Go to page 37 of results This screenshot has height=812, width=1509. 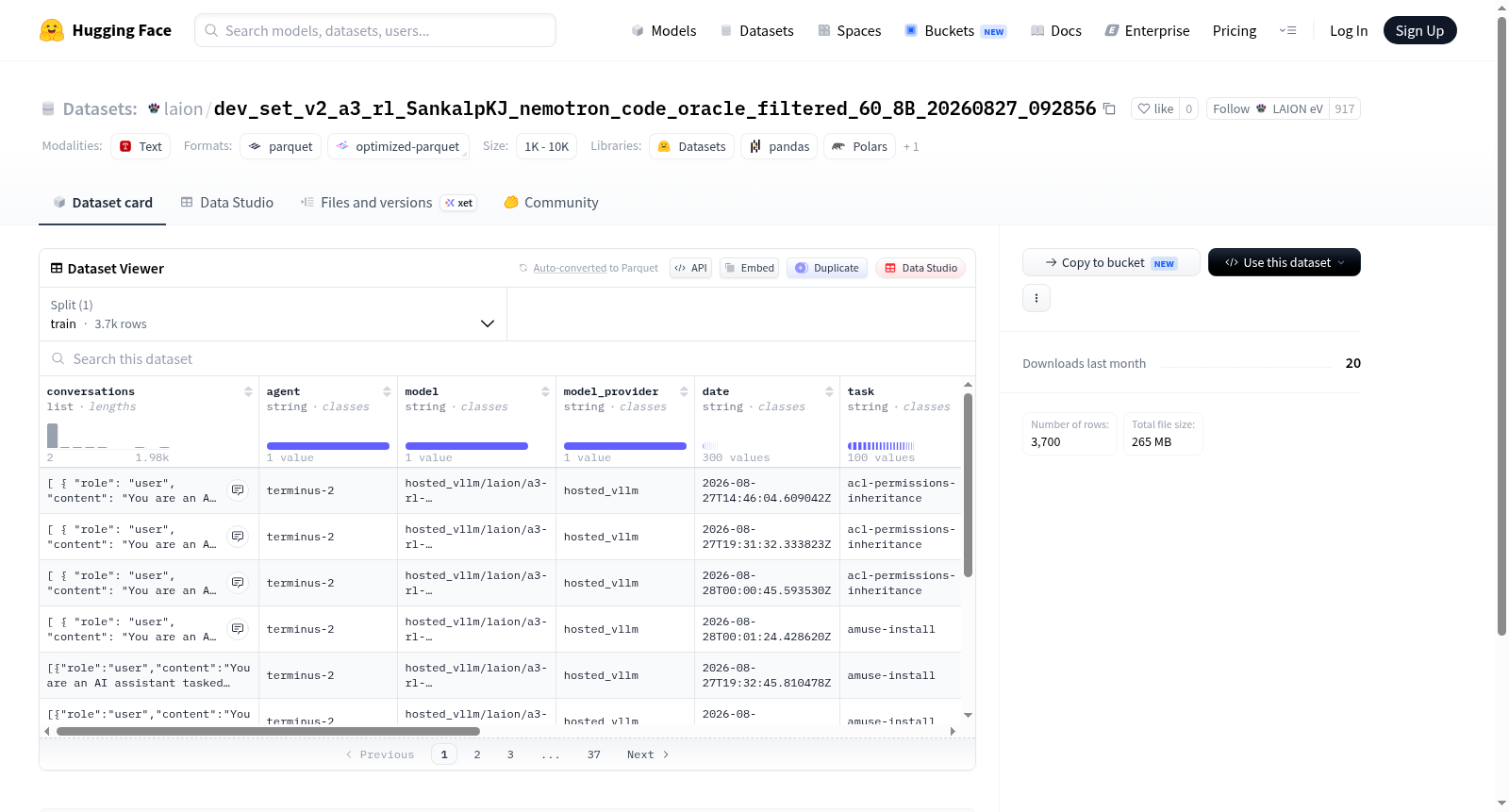pos(594,754)
